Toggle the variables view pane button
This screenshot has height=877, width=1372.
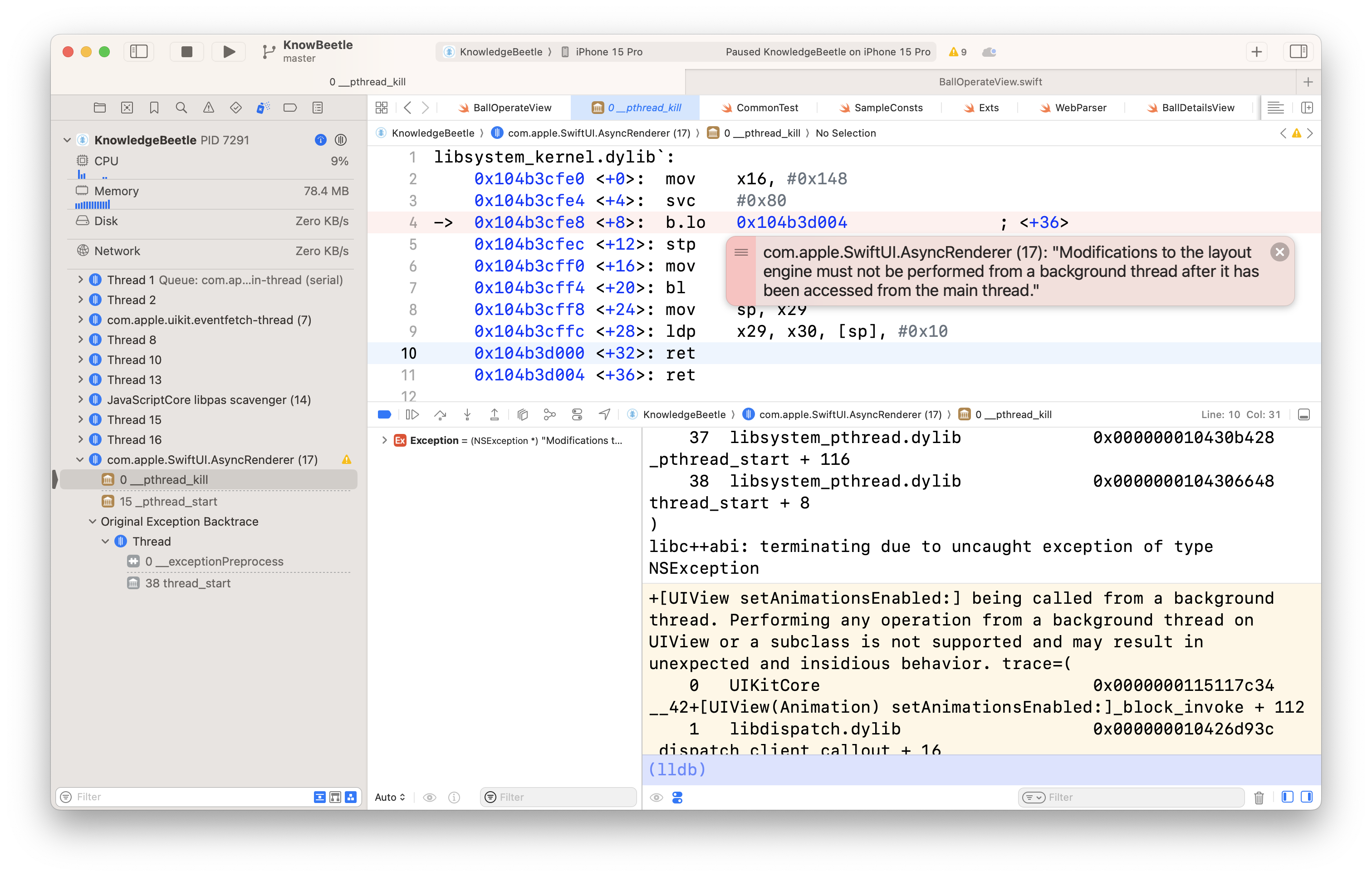tap(1287, 797)
